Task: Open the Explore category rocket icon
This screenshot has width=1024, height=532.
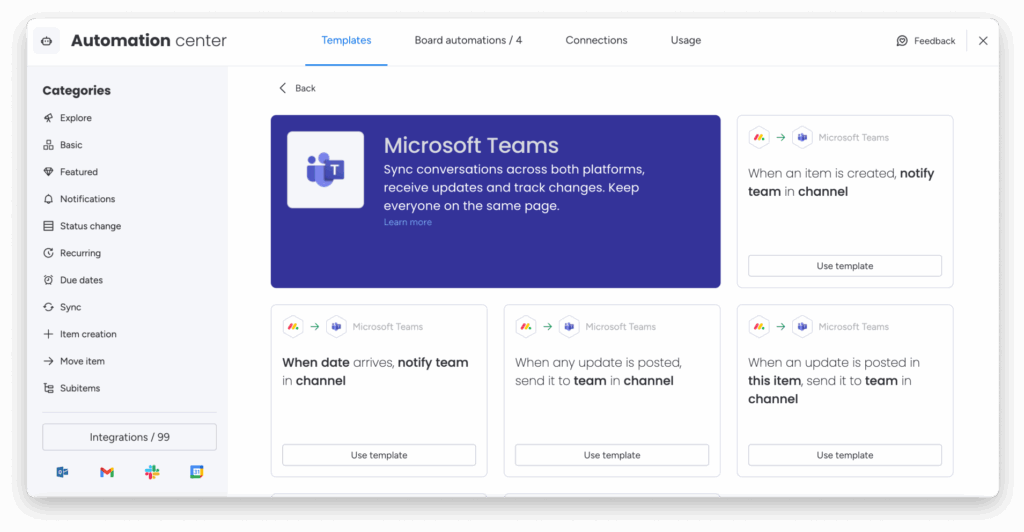Action: pos(48,118)
